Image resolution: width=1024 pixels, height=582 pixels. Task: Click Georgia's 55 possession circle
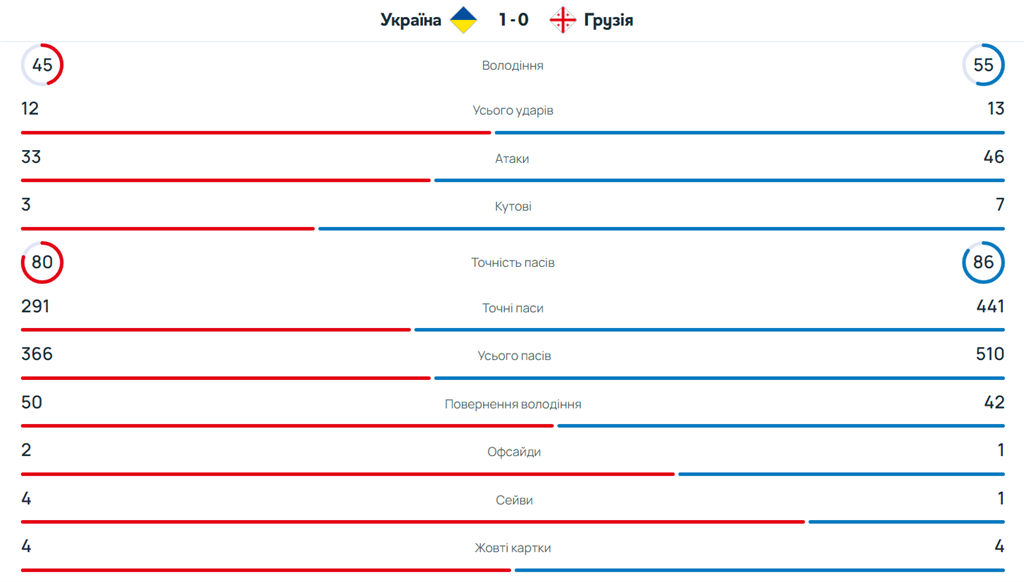(x=983, y=65)
